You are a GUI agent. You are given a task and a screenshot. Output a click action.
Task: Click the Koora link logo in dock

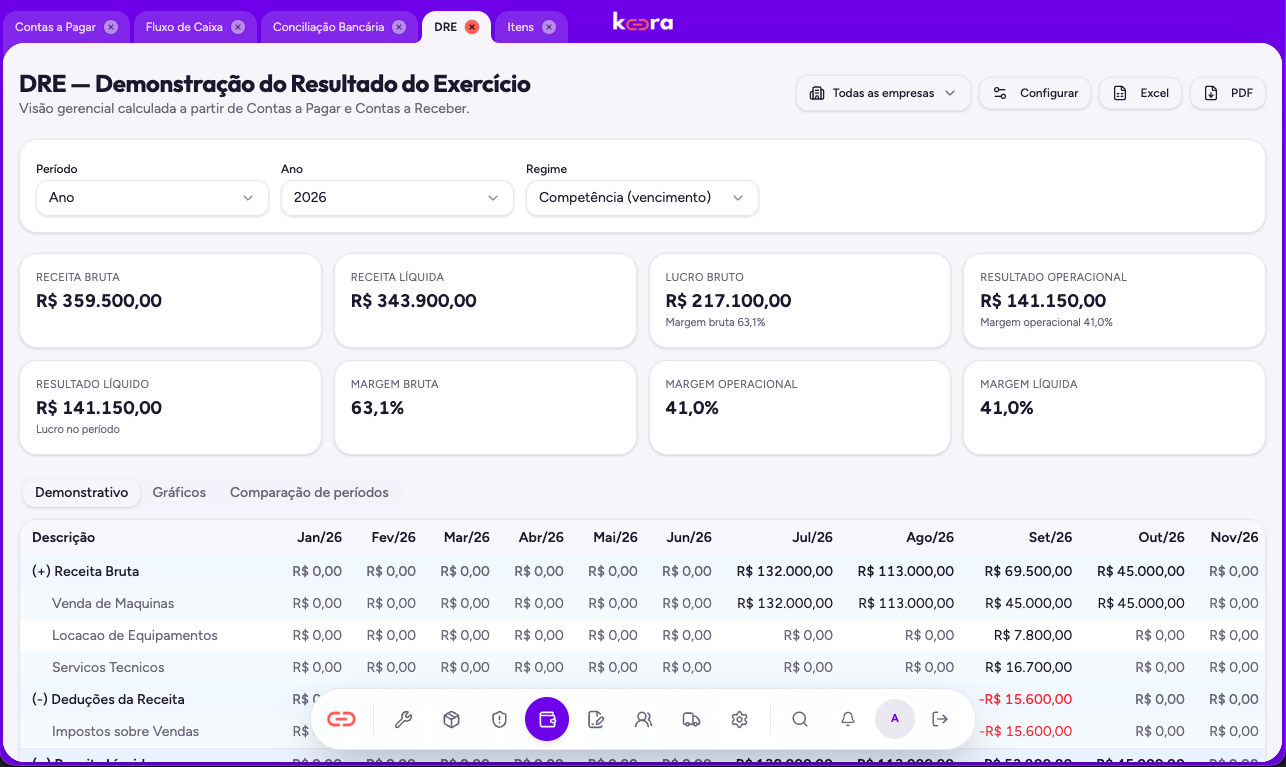coord(342,719)
